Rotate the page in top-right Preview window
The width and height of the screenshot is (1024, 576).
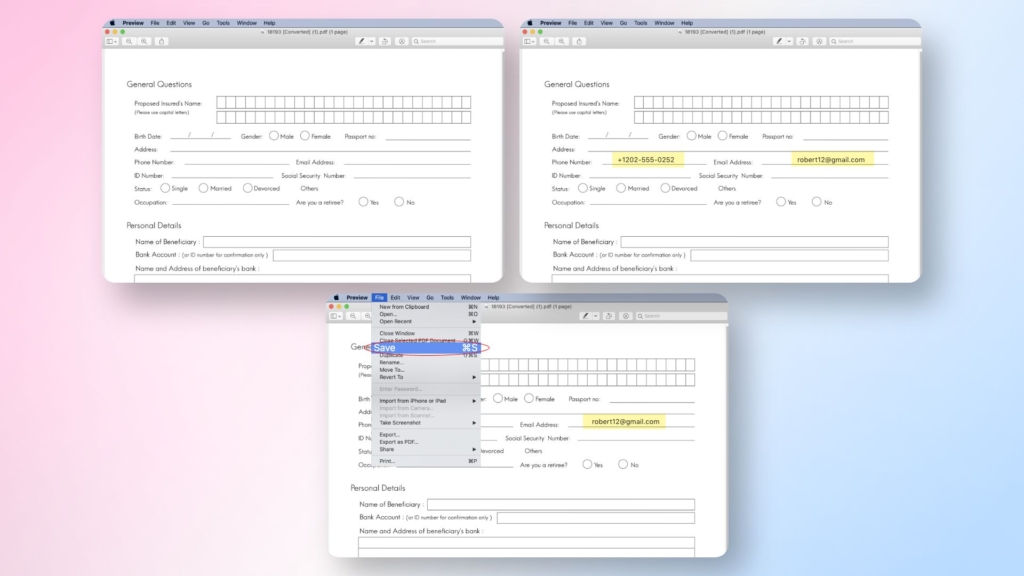coord(802,41)
